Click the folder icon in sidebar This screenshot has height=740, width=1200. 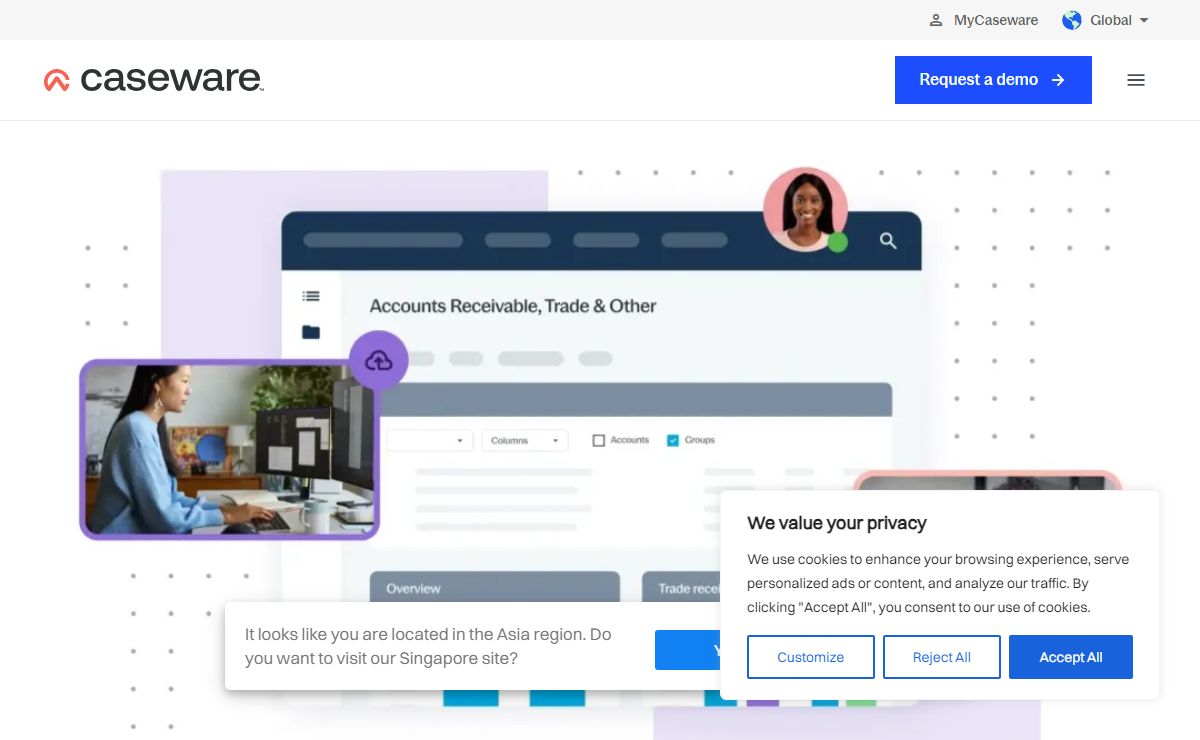(311, 332)
